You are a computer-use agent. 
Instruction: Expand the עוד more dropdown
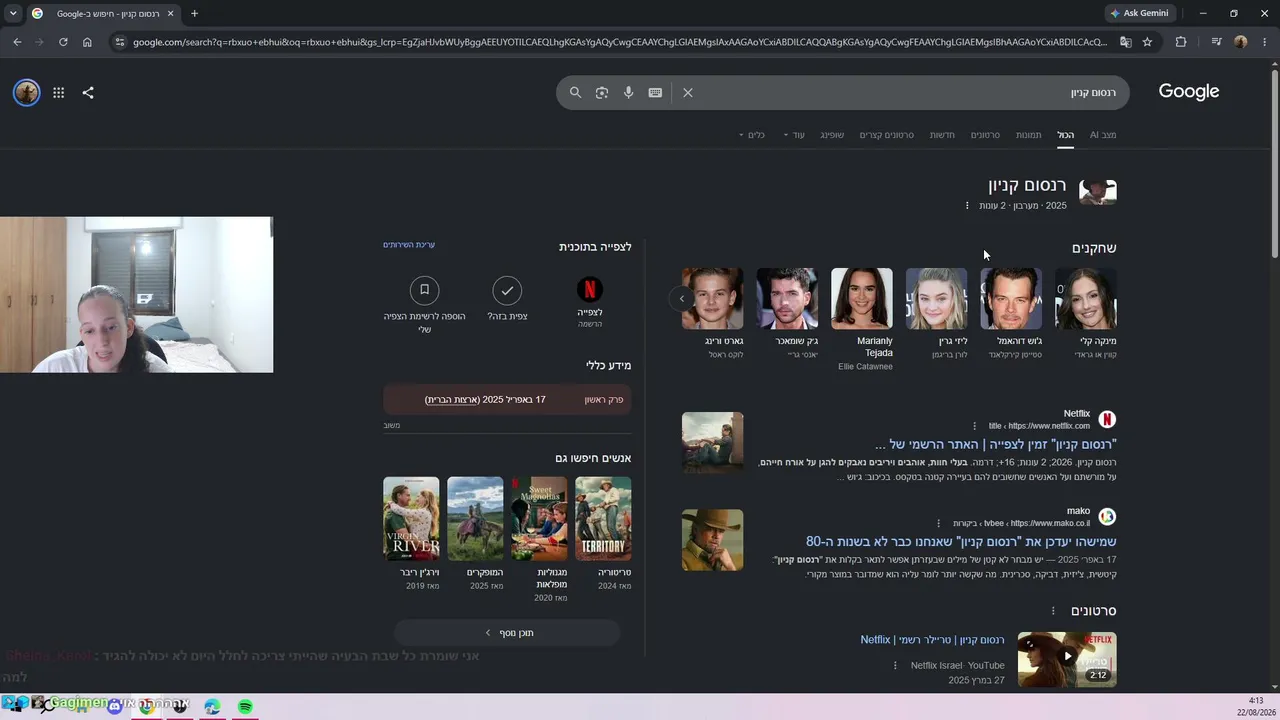794,135
